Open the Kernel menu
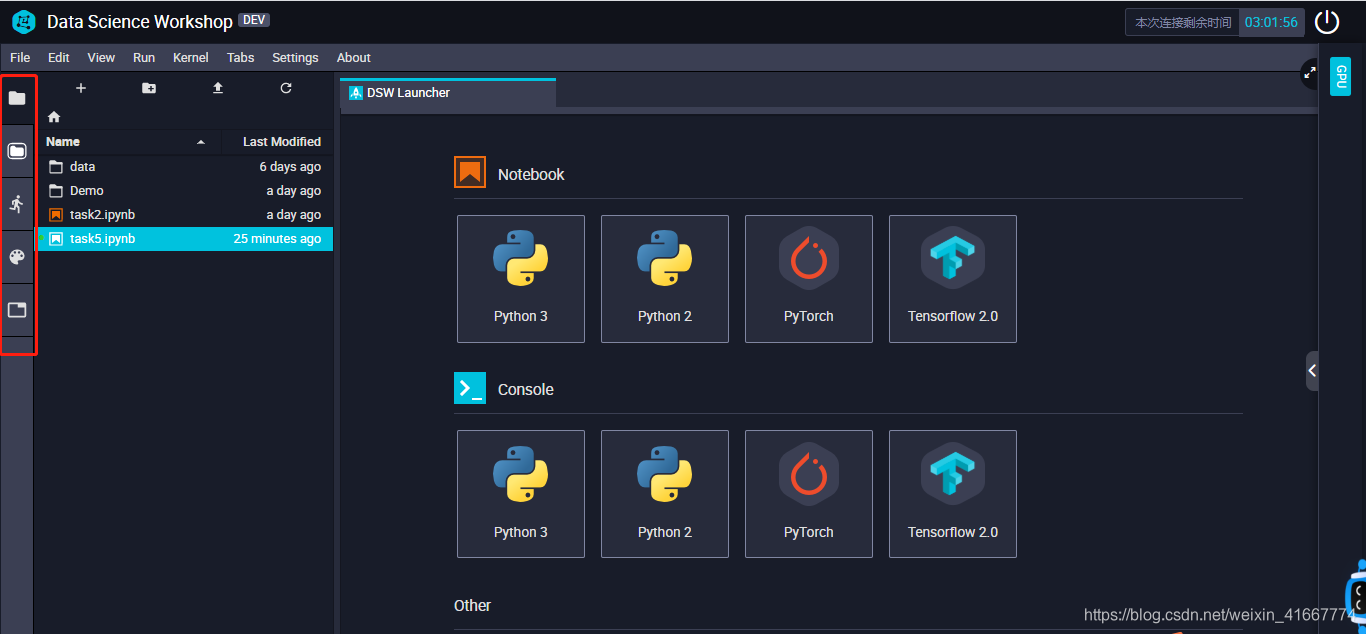The width and height of the screenshot is (1366, 634). pyautogui.click(x=190, y=58)
